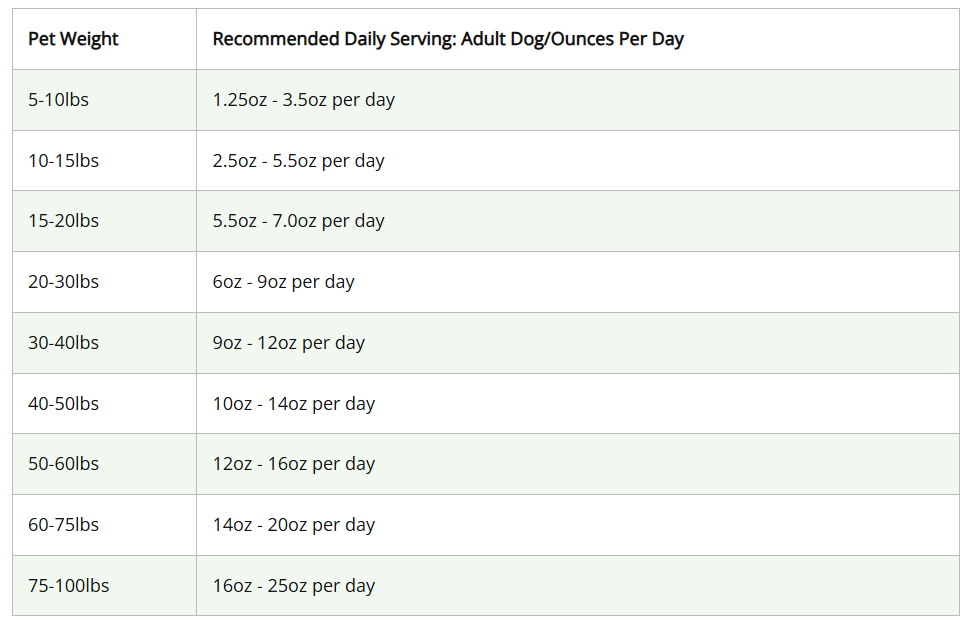The height and width of the screenshot is (629, 971).
Task: Click the "16oz - 25oz per day" serving
Action: click(293, 586)
